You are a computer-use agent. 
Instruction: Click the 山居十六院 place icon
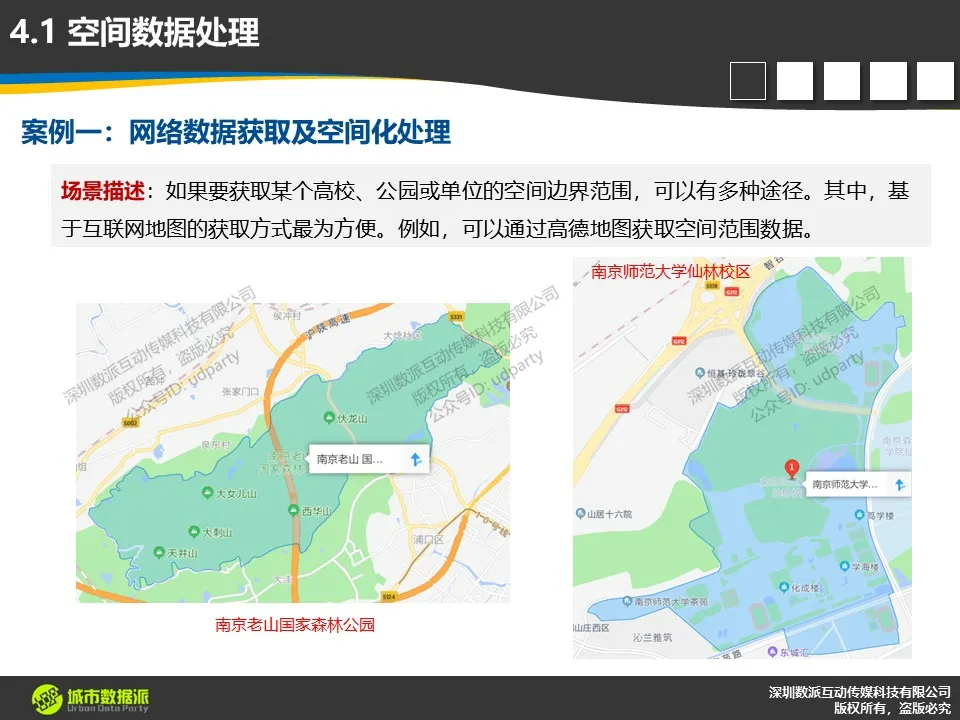[x=580, y=513]
